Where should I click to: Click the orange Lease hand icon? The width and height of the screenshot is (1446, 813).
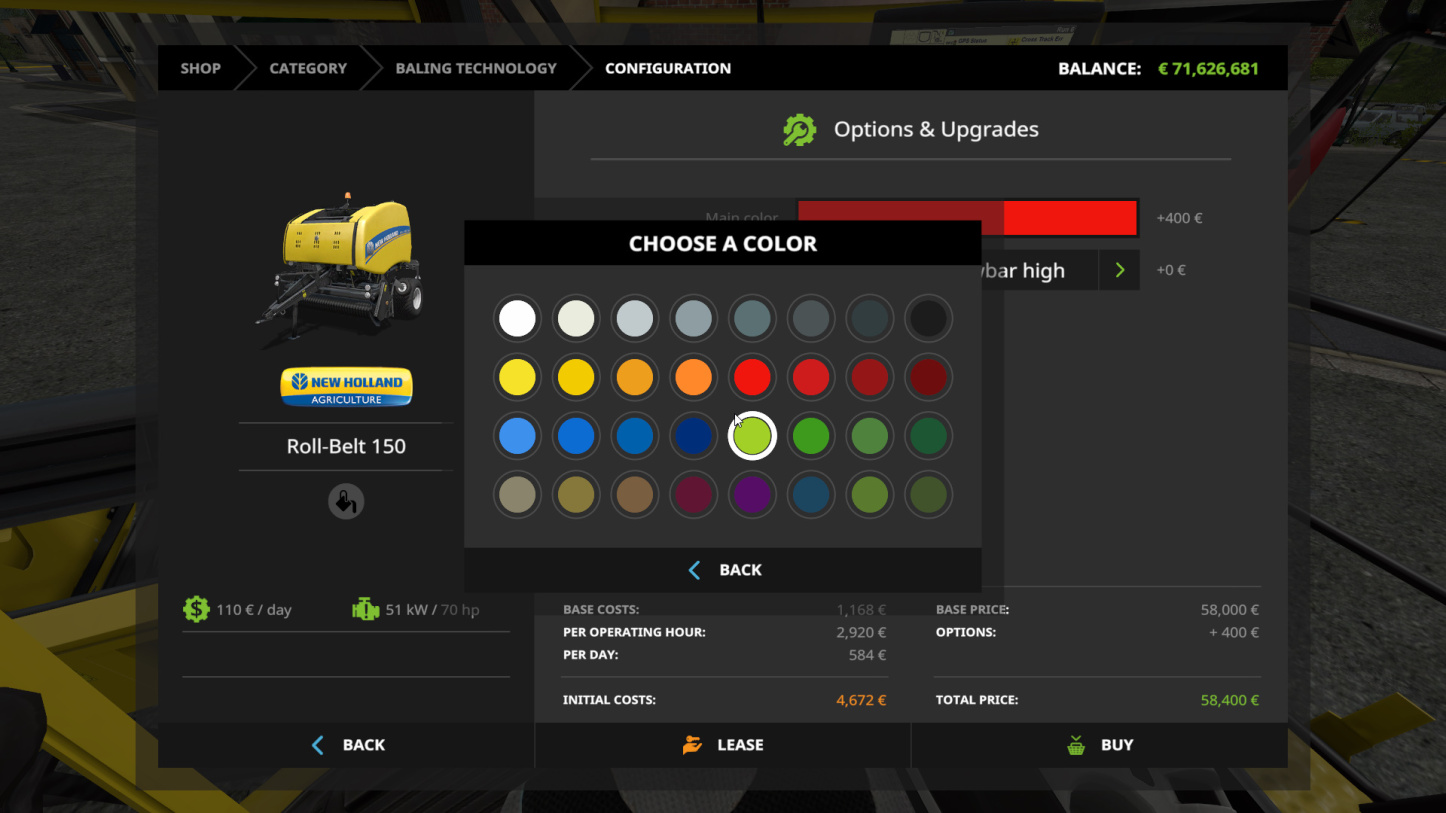692,745
